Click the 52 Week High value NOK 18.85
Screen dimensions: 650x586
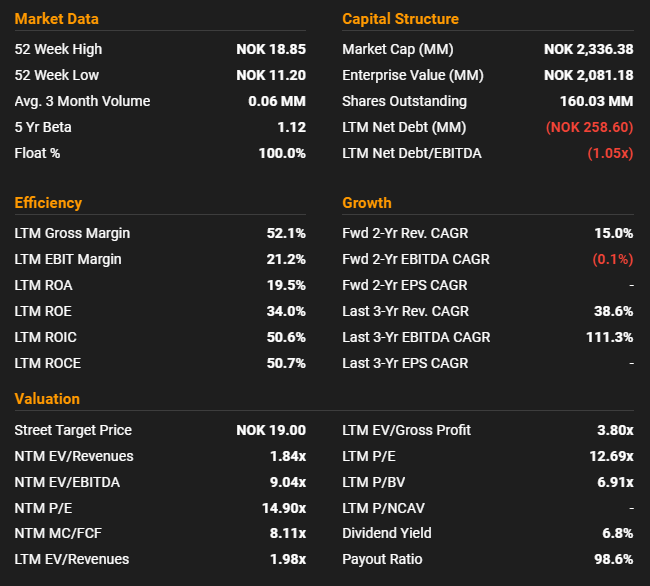click(x=271, y=49)
